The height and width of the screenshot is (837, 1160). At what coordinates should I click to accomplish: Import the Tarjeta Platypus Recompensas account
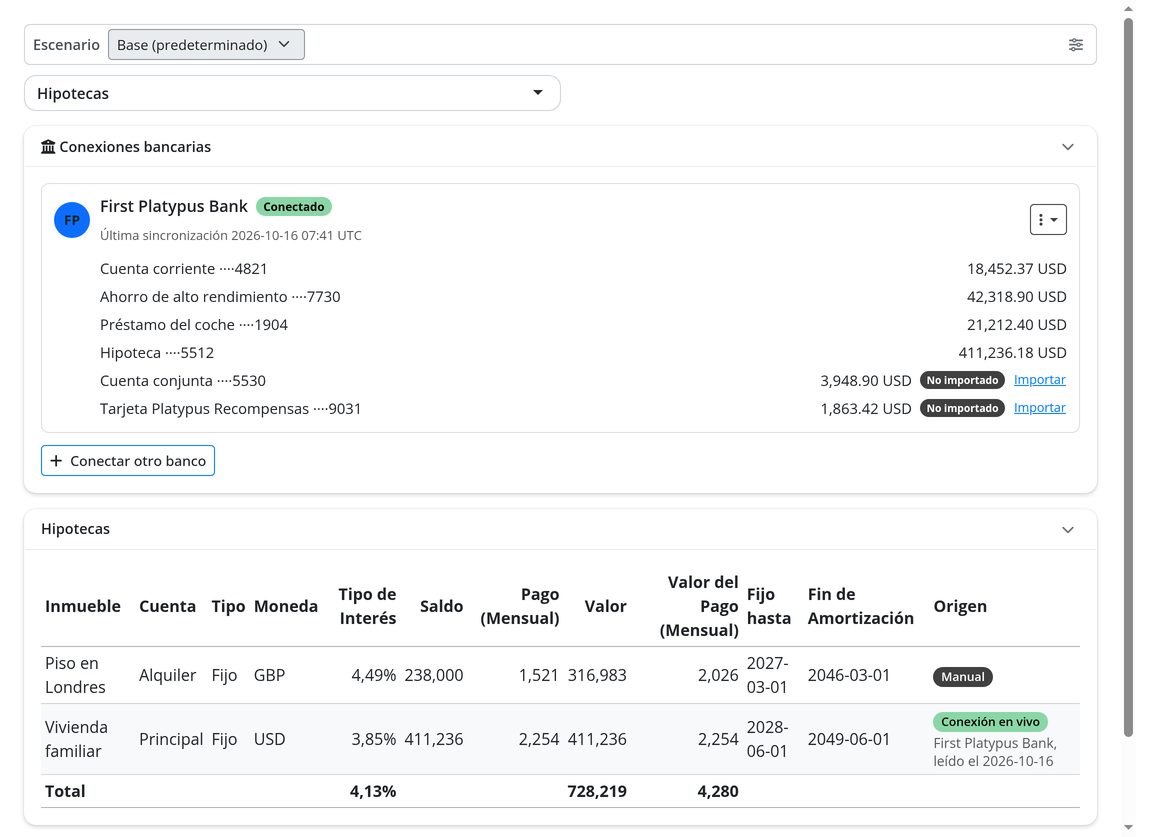tap(1039, 408)
